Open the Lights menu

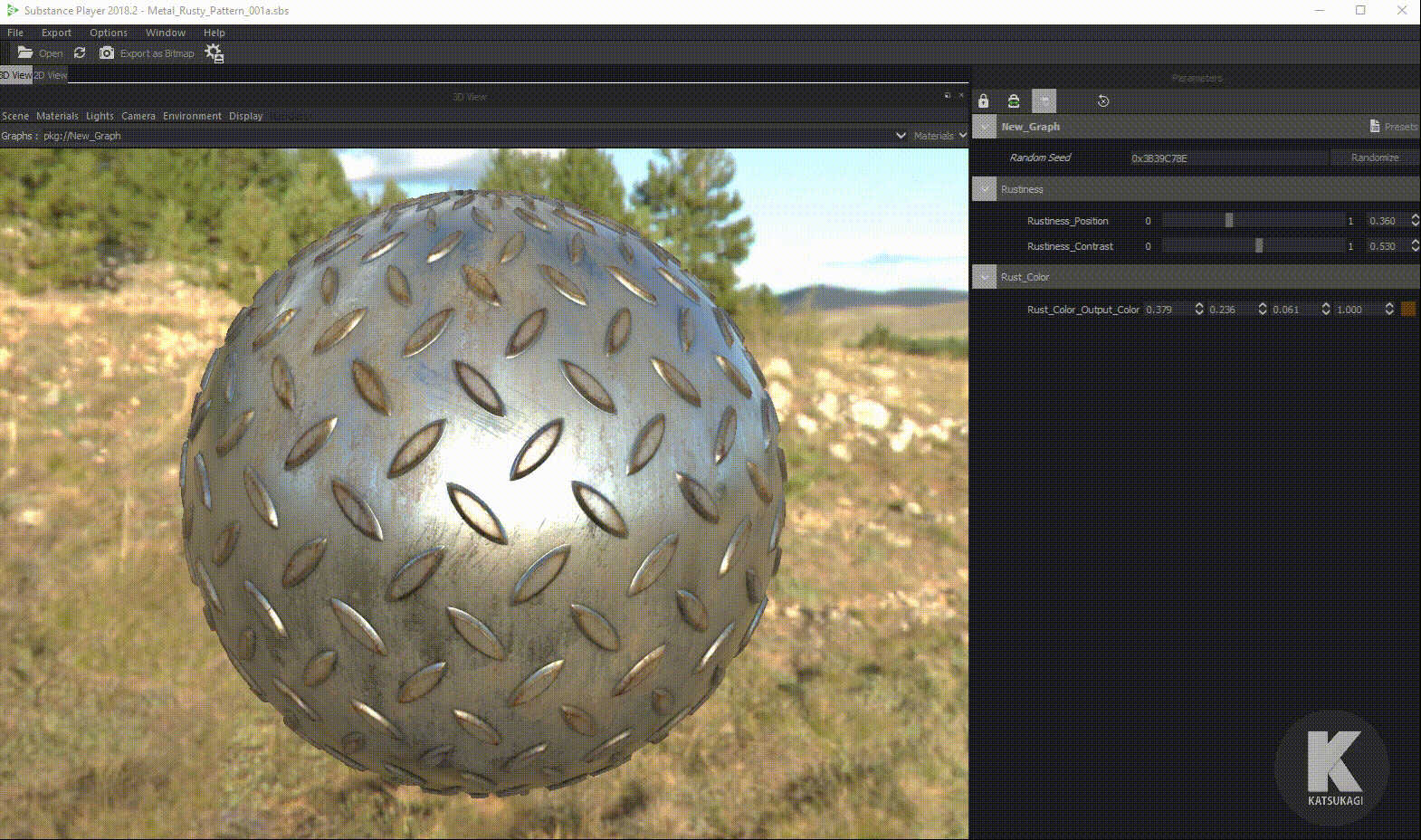pyautogui.click(x=100, y=116)
